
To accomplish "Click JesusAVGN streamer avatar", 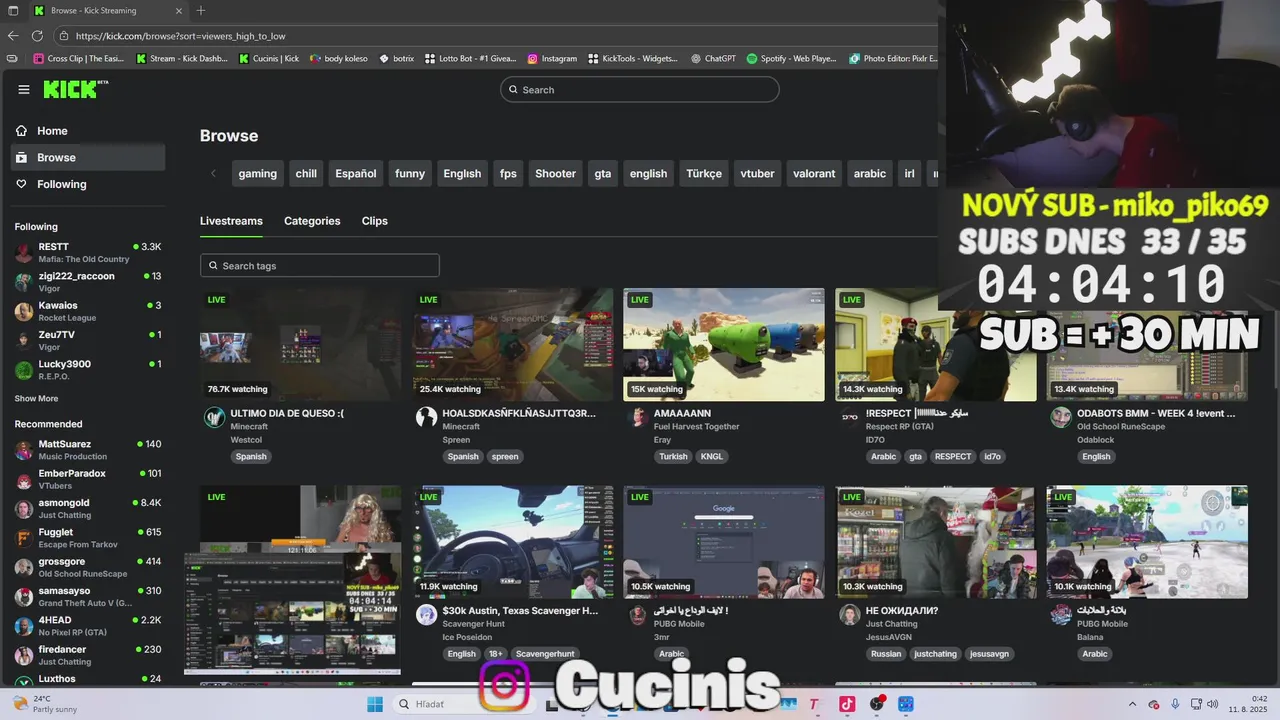I will (850, 615).
